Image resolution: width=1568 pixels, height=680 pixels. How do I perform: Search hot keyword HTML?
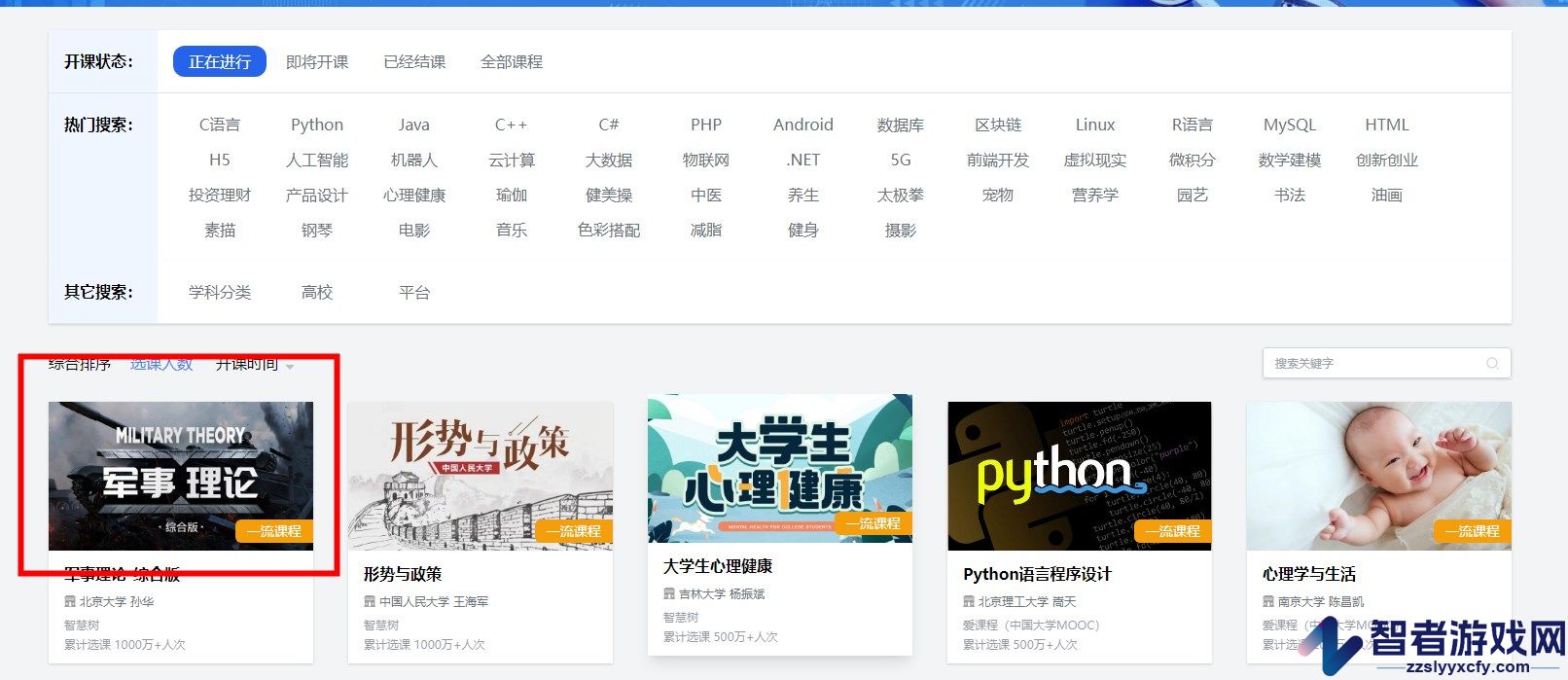click(x=1387, y=125)
